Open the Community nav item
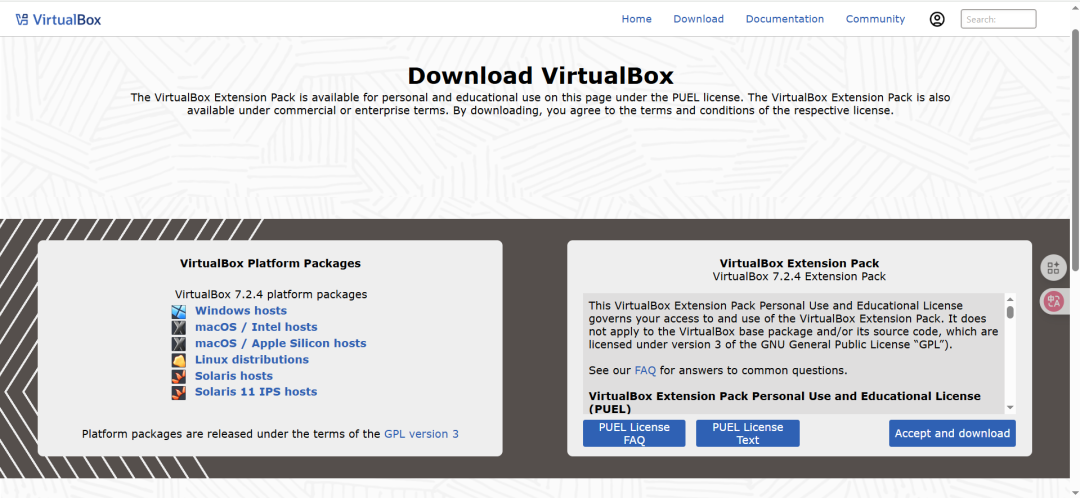The image size is (1080, 498). pyautogui.click(x=875, y=19)
